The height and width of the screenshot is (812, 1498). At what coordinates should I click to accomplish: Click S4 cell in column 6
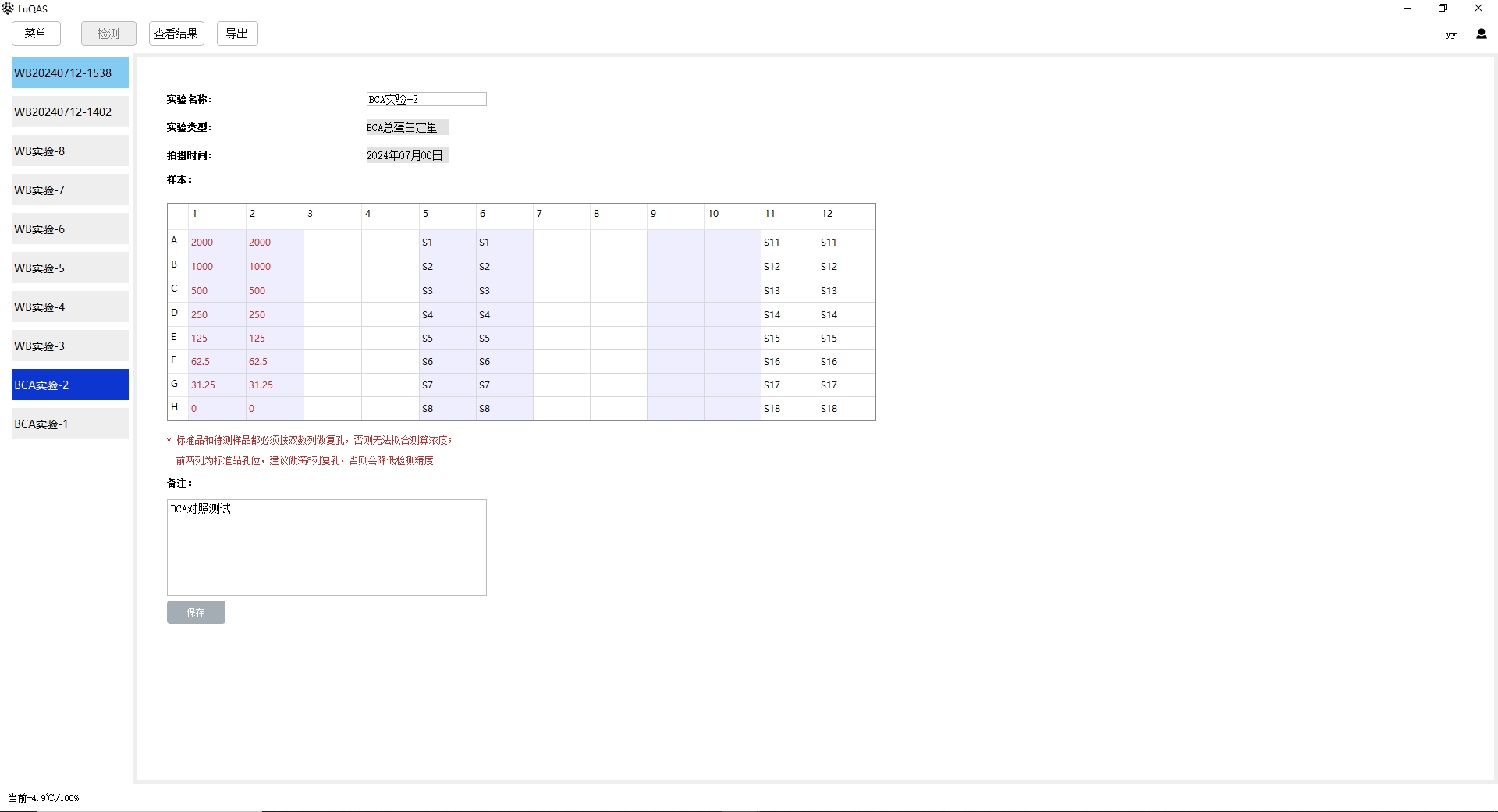pyautogui.click(x=505, y=314)
